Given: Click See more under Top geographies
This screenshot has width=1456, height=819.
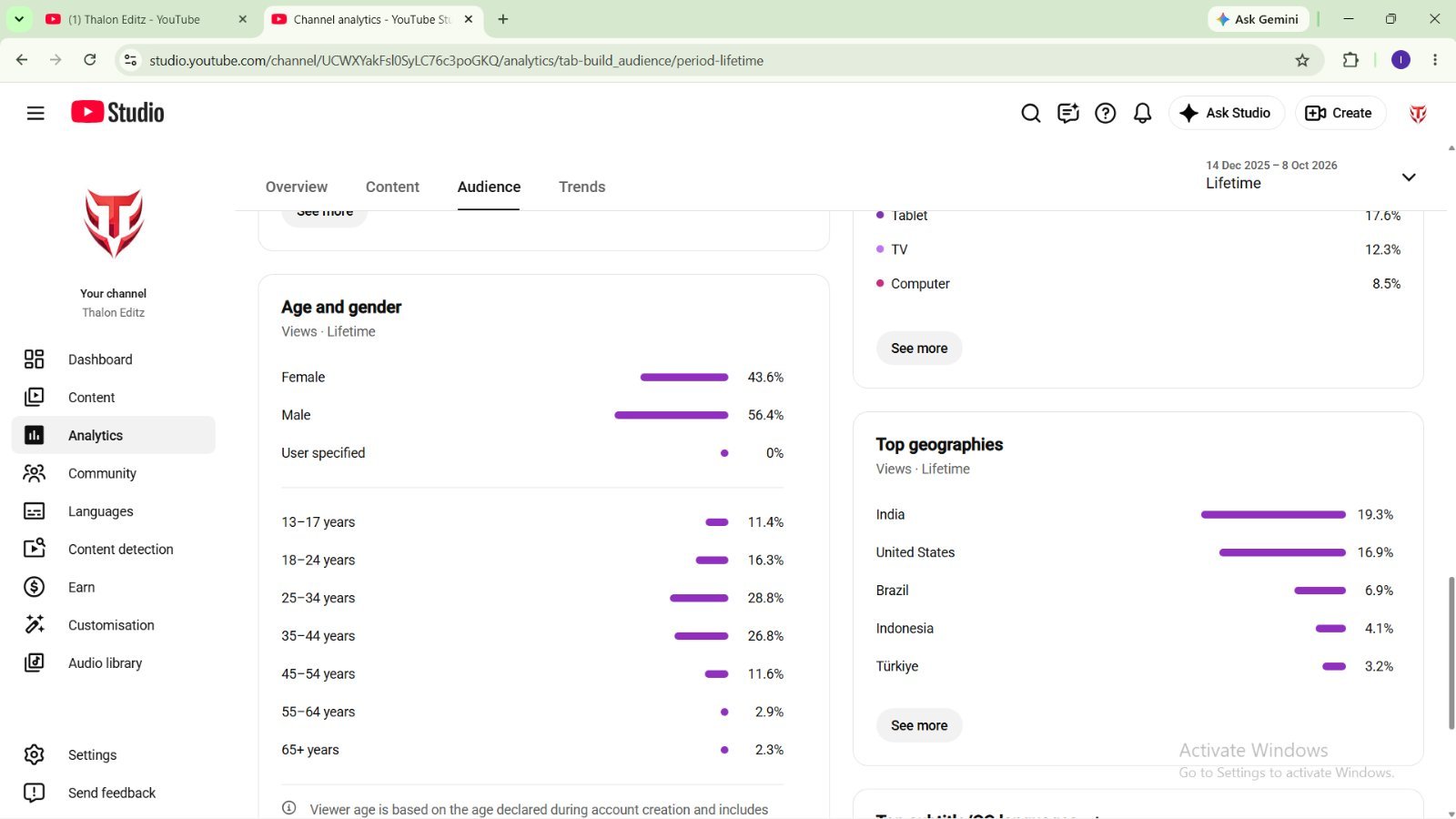Looking at the screenshot, I should pos(919,725).
